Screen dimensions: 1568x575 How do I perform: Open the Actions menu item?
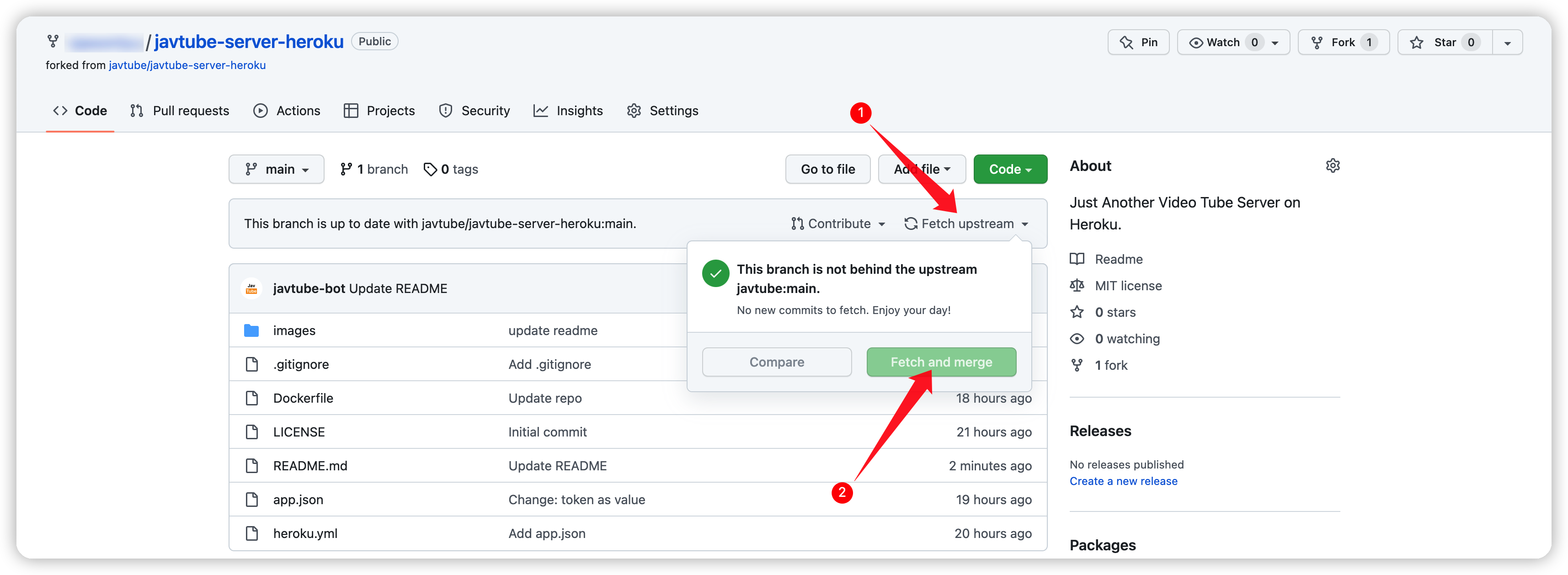297,110
